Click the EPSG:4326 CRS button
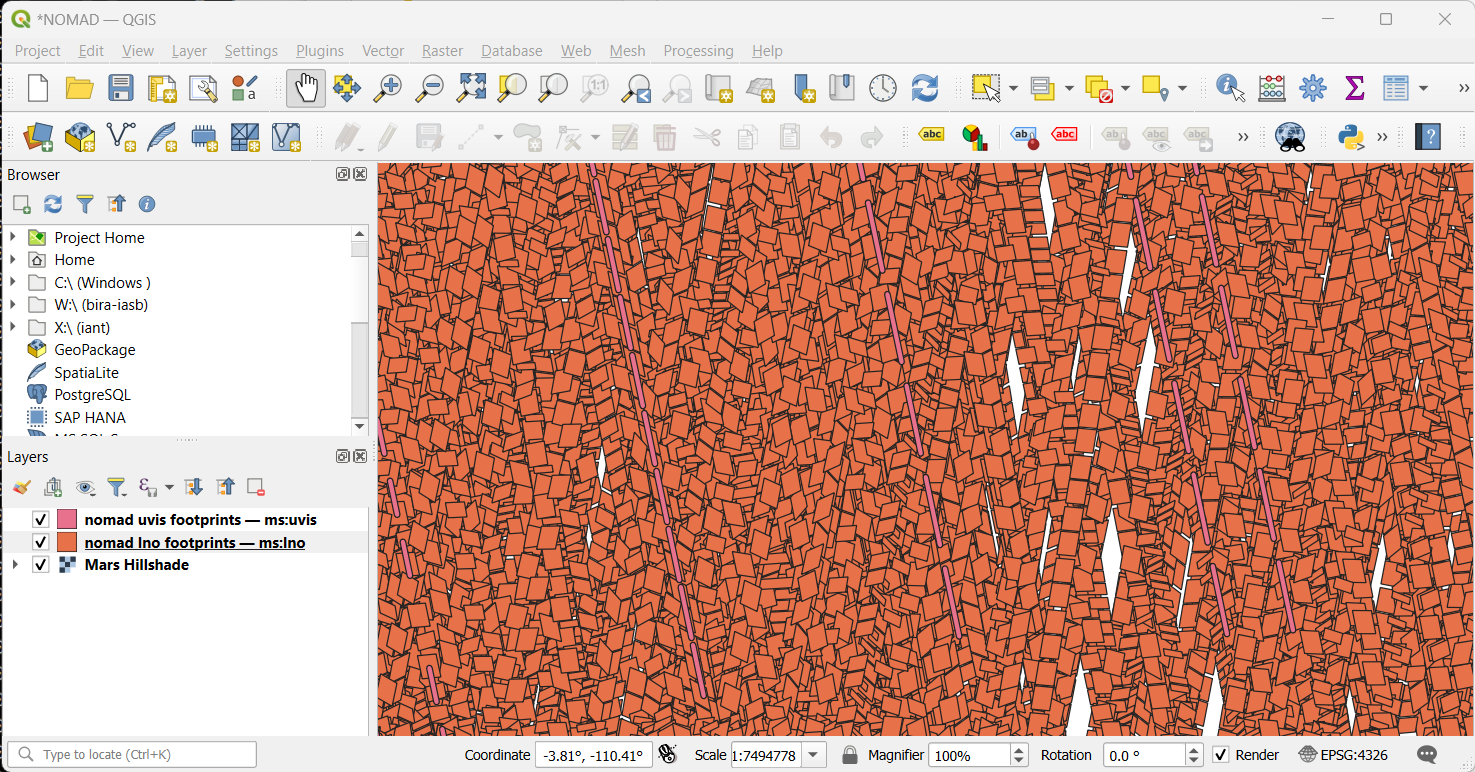 click(1343, 755)
